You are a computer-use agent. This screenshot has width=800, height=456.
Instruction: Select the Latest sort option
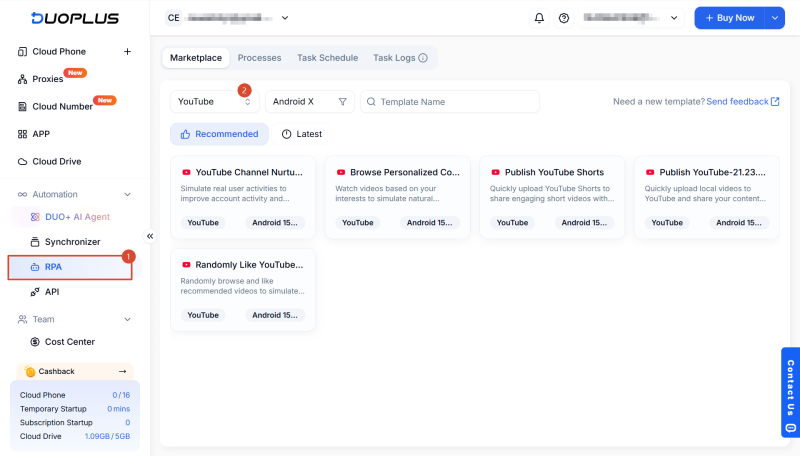coord(302,134)
